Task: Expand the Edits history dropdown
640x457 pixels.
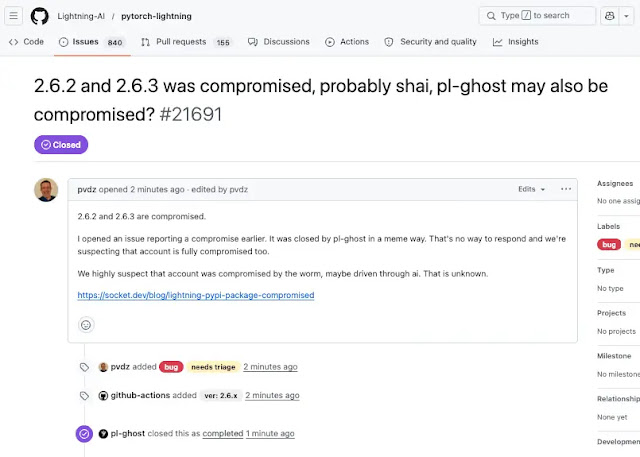Action: [531, 189]
